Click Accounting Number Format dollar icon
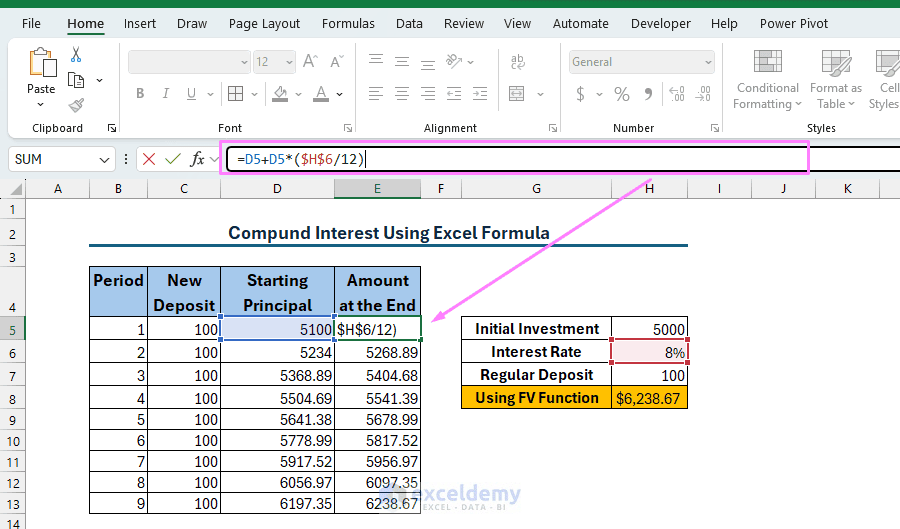This screenshot has width=900, height=529. [x=580, y=94]
